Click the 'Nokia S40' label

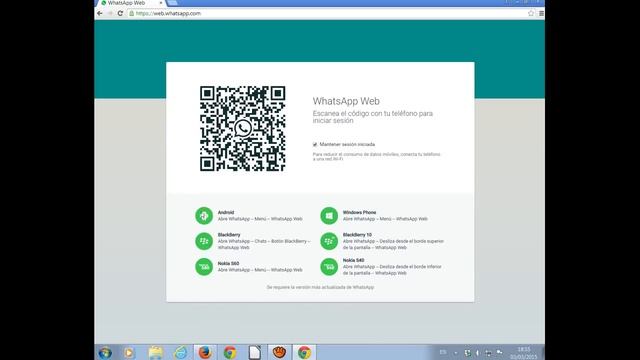tap(353, 260)
